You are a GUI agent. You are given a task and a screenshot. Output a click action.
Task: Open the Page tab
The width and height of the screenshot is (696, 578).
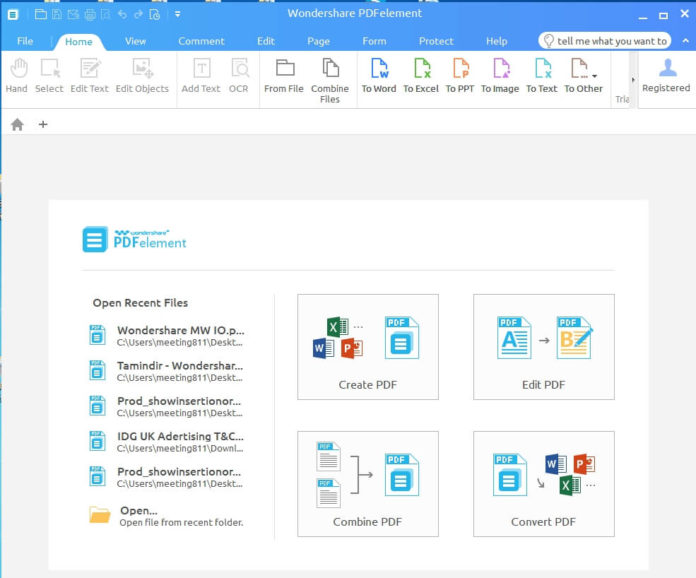tap(318, 41)
